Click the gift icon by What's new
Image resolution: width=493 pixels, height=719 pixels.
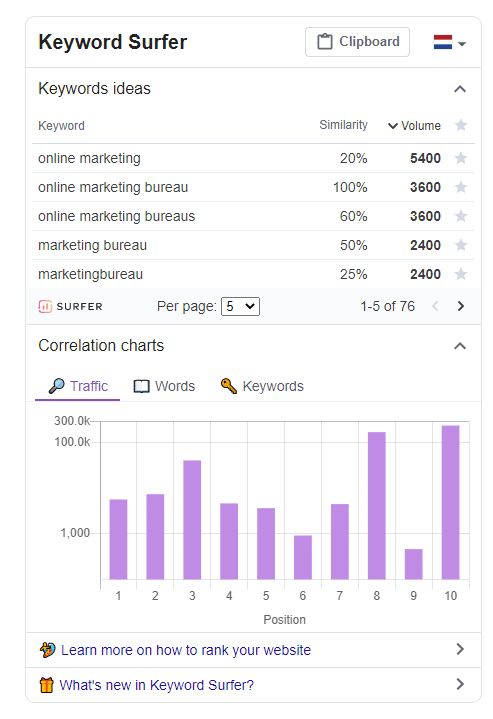pos(46,685)
